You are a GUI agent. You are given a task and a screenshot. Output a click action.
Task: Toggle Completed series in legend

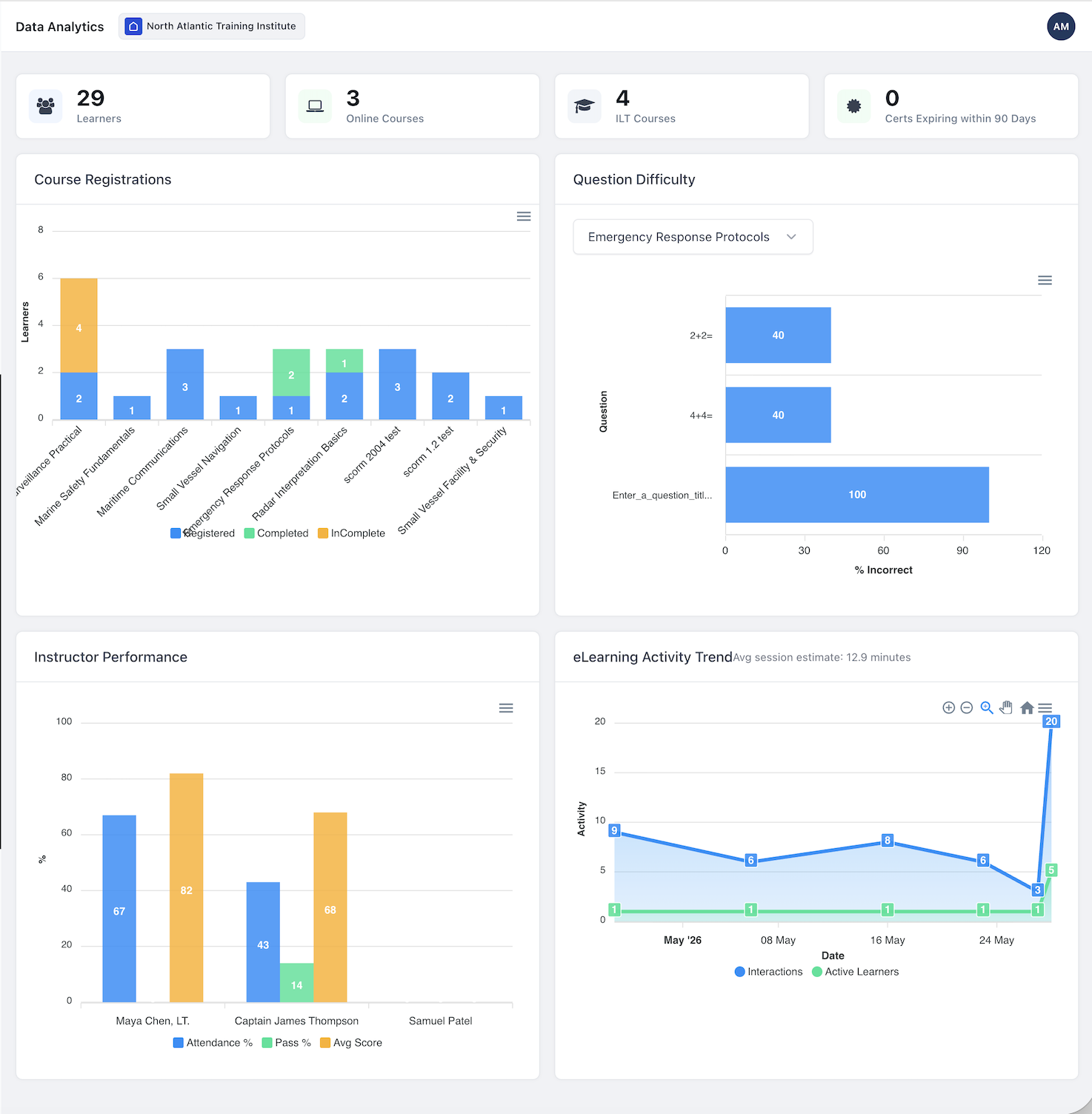click(x=276, y=533)
